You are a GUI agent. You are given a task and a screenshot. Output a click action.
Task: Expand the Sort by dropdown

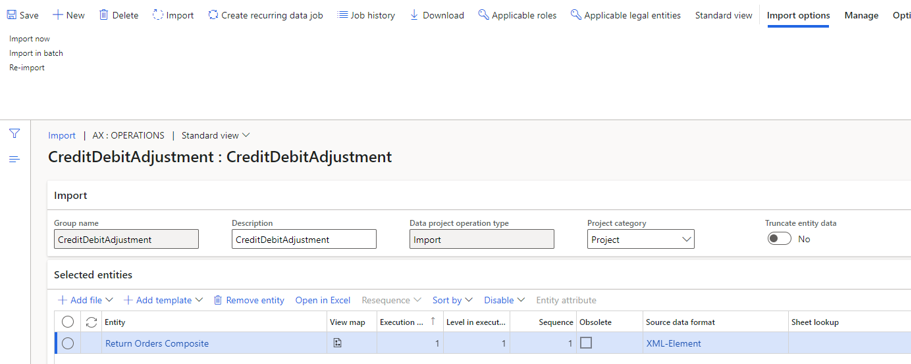point(453,300)
